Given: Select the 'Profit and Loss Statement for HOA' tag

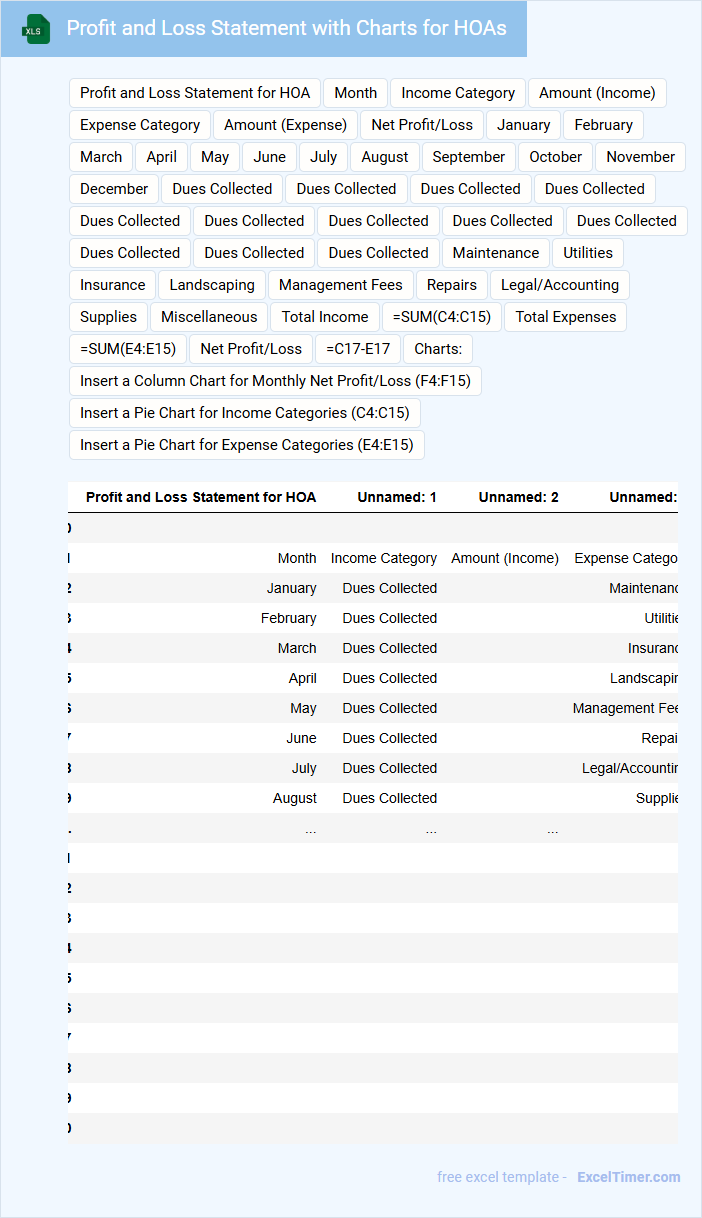Looking at the screenshot, I should pyautogui.click(x=195, y=93).
